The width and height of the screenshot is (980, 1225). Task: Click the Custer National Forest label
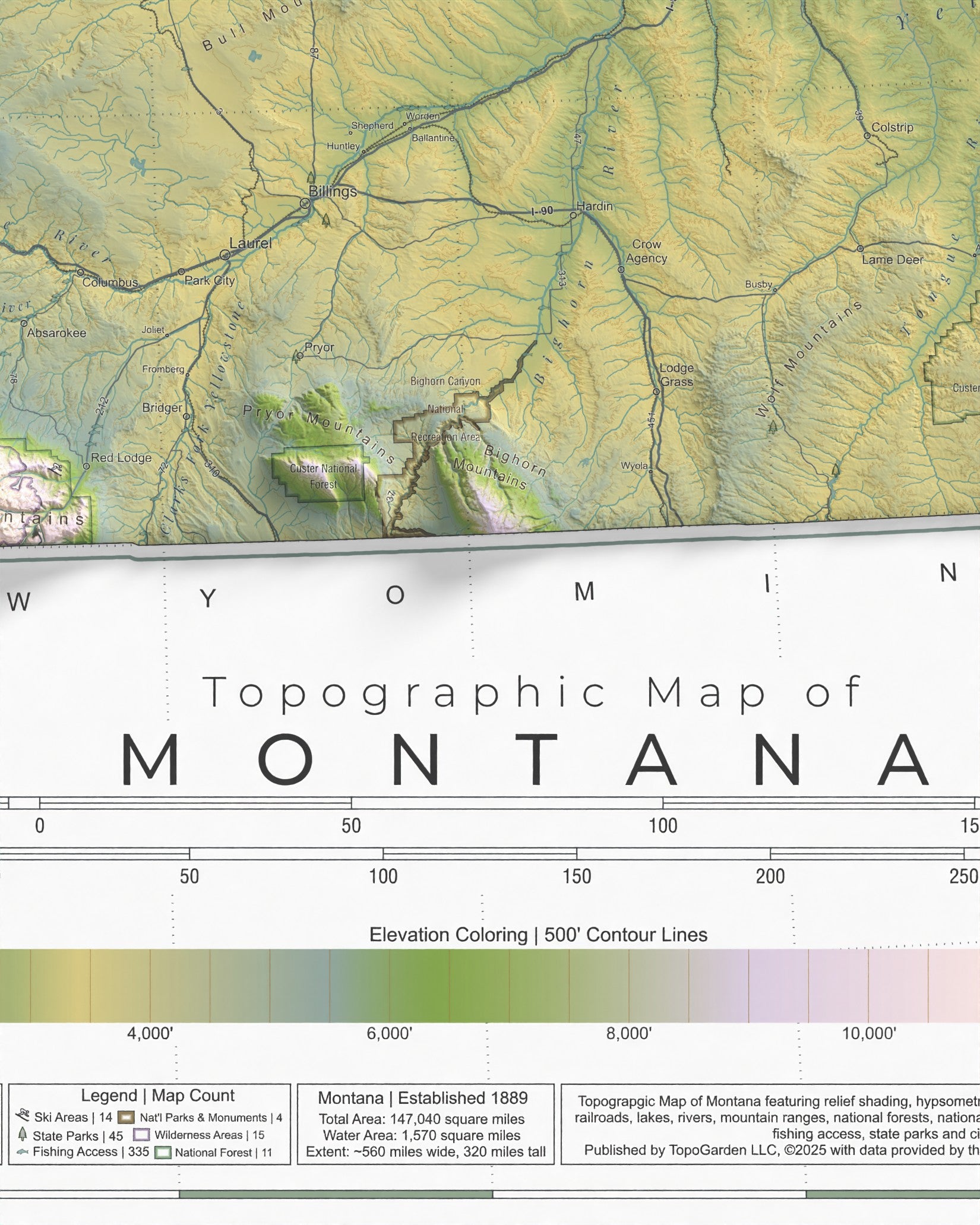[x=323, y=476]
